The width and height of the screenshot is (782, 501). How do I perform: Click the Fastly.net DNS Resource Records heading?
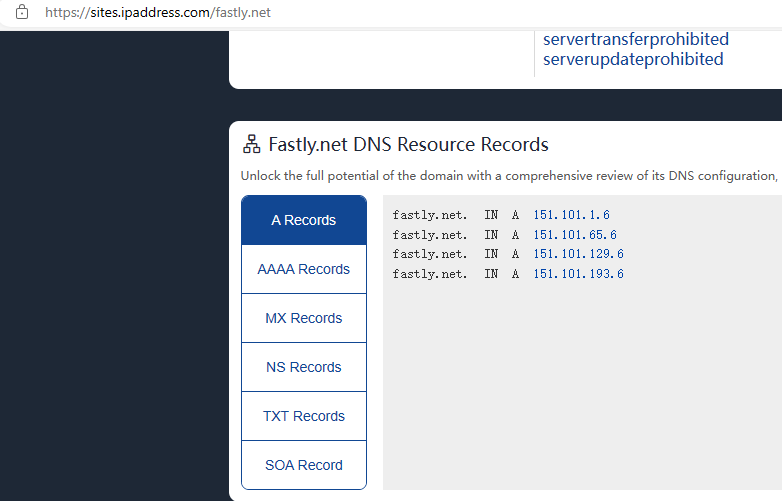[408, 145]
